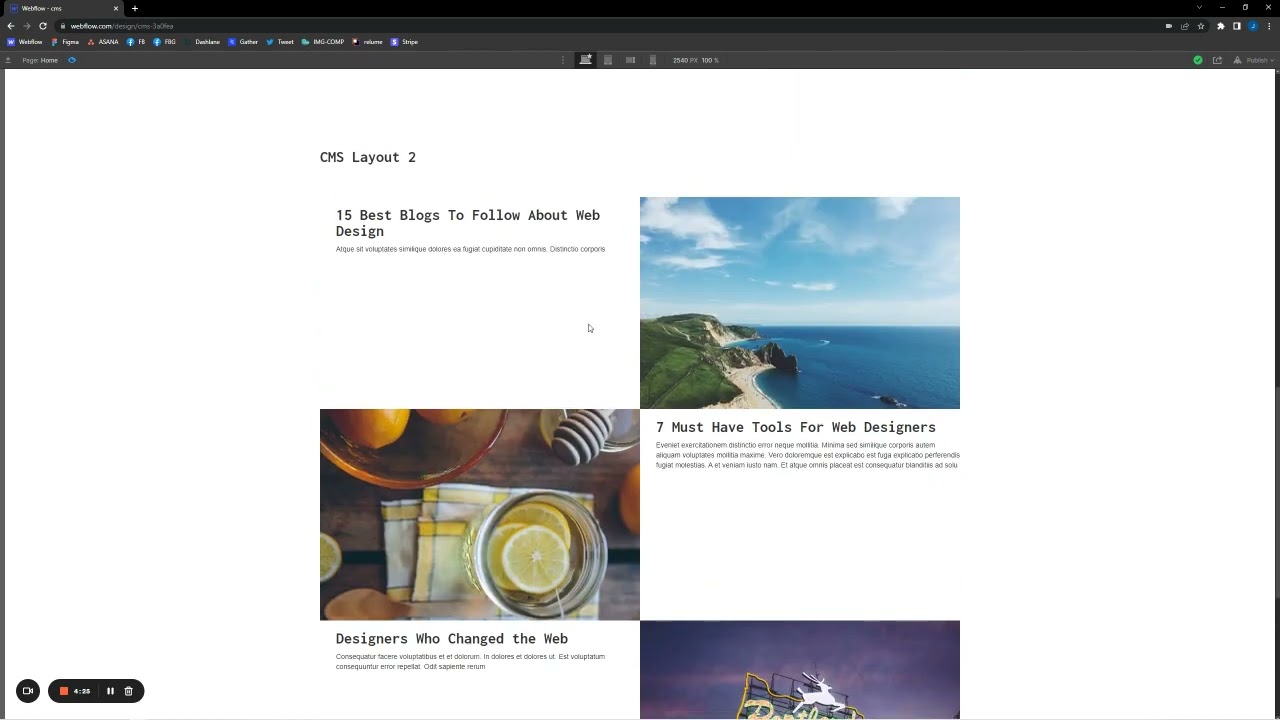Close the 'Webflow - cms' tab
This screenshot has height=720, width=1280.
(x=115, y=8)
